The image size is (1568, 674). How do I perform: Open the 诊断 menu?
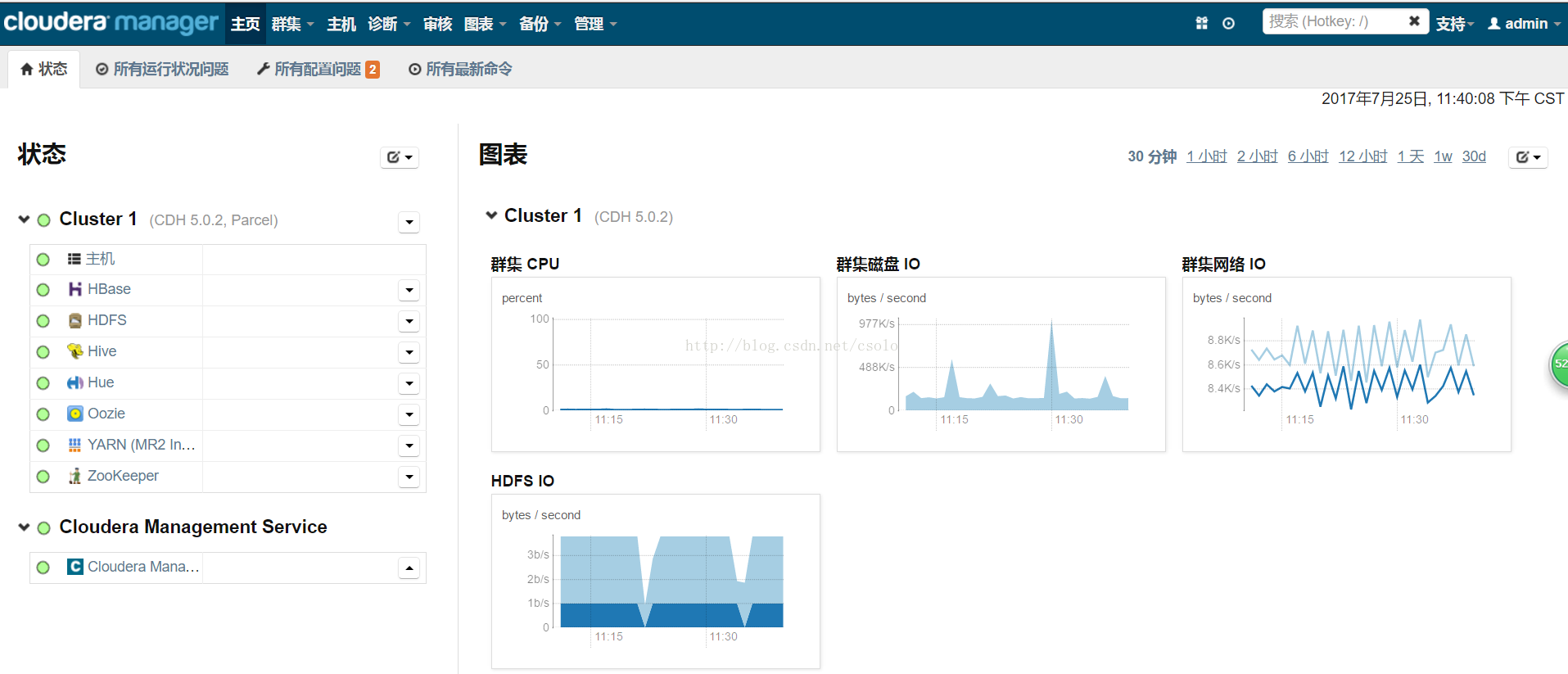(x=389, y=24)
